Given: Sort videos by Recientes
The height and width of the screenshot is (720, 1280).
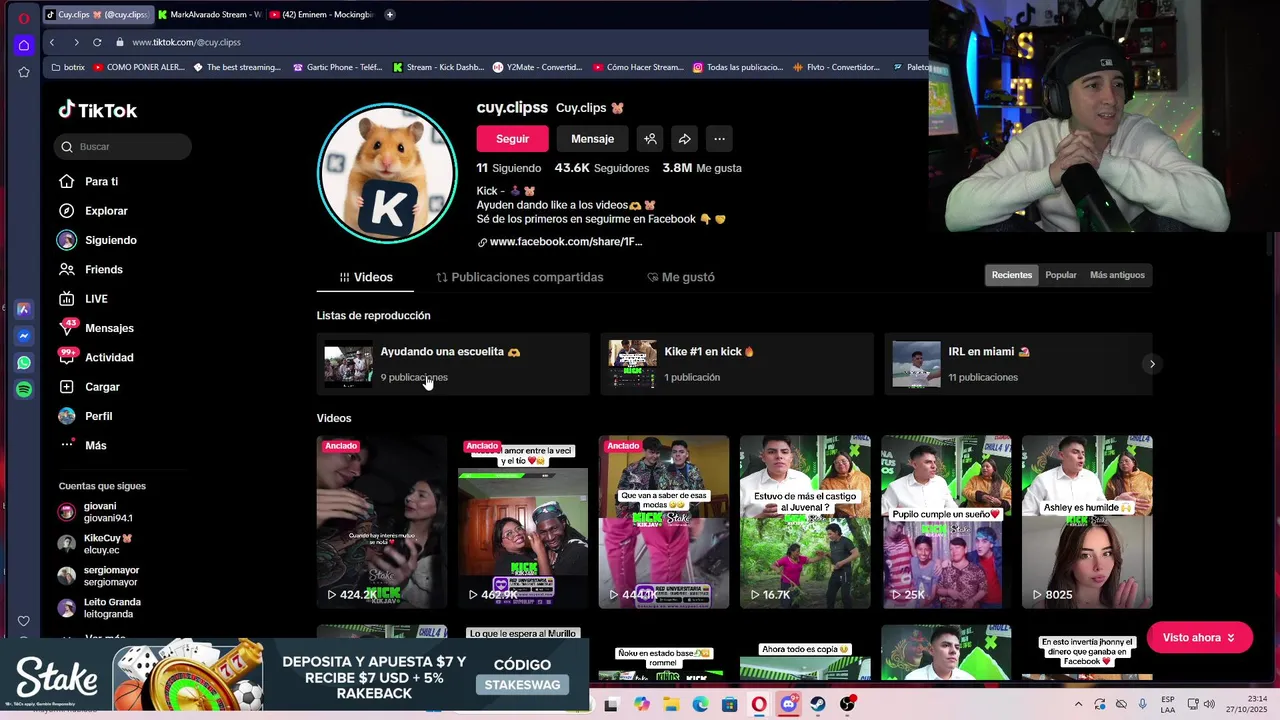Looking at the screenshot, I should tap(1012, 275).
